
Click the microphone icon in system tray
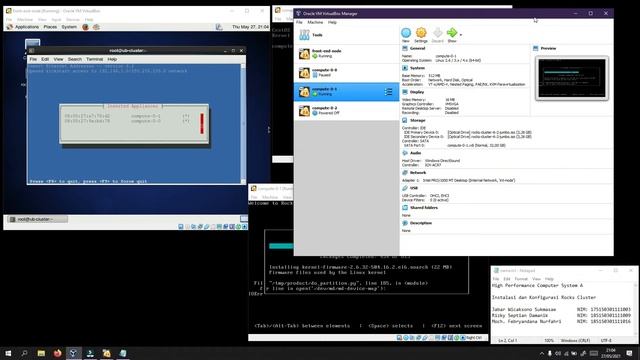(x=549, y=353)
